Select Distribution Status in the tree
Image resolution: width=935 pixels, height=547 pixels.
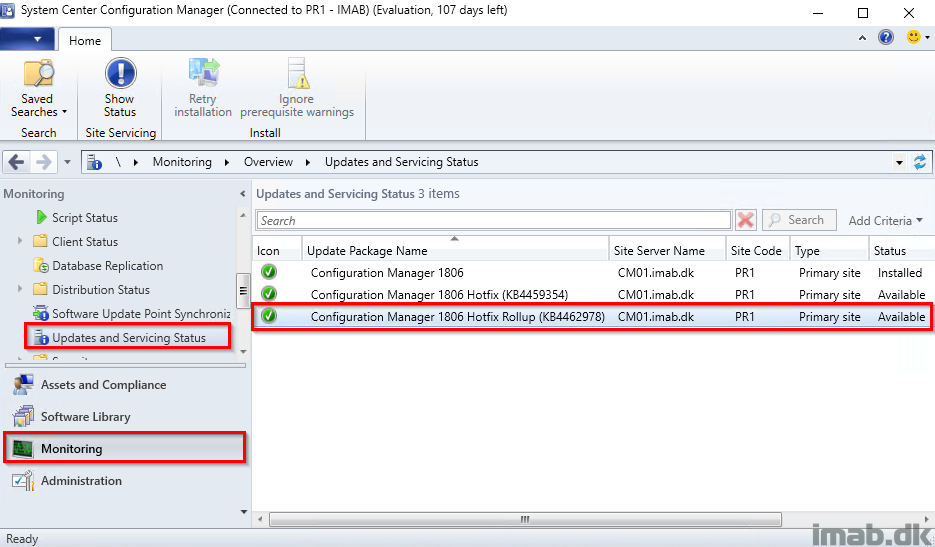(x=101, y=289)
